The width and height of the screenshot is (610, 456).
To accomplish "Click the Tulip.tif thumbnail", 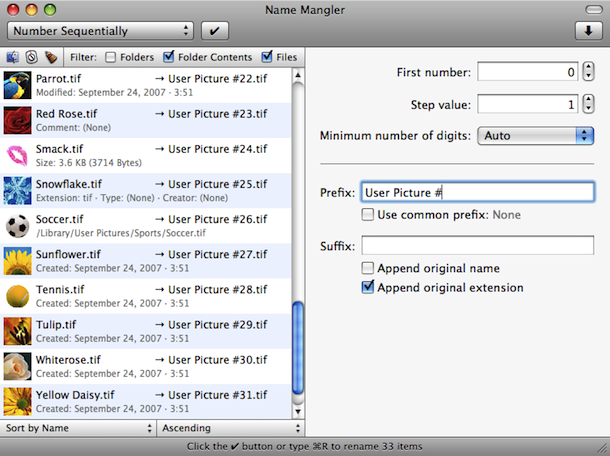I will coord(18,331).
